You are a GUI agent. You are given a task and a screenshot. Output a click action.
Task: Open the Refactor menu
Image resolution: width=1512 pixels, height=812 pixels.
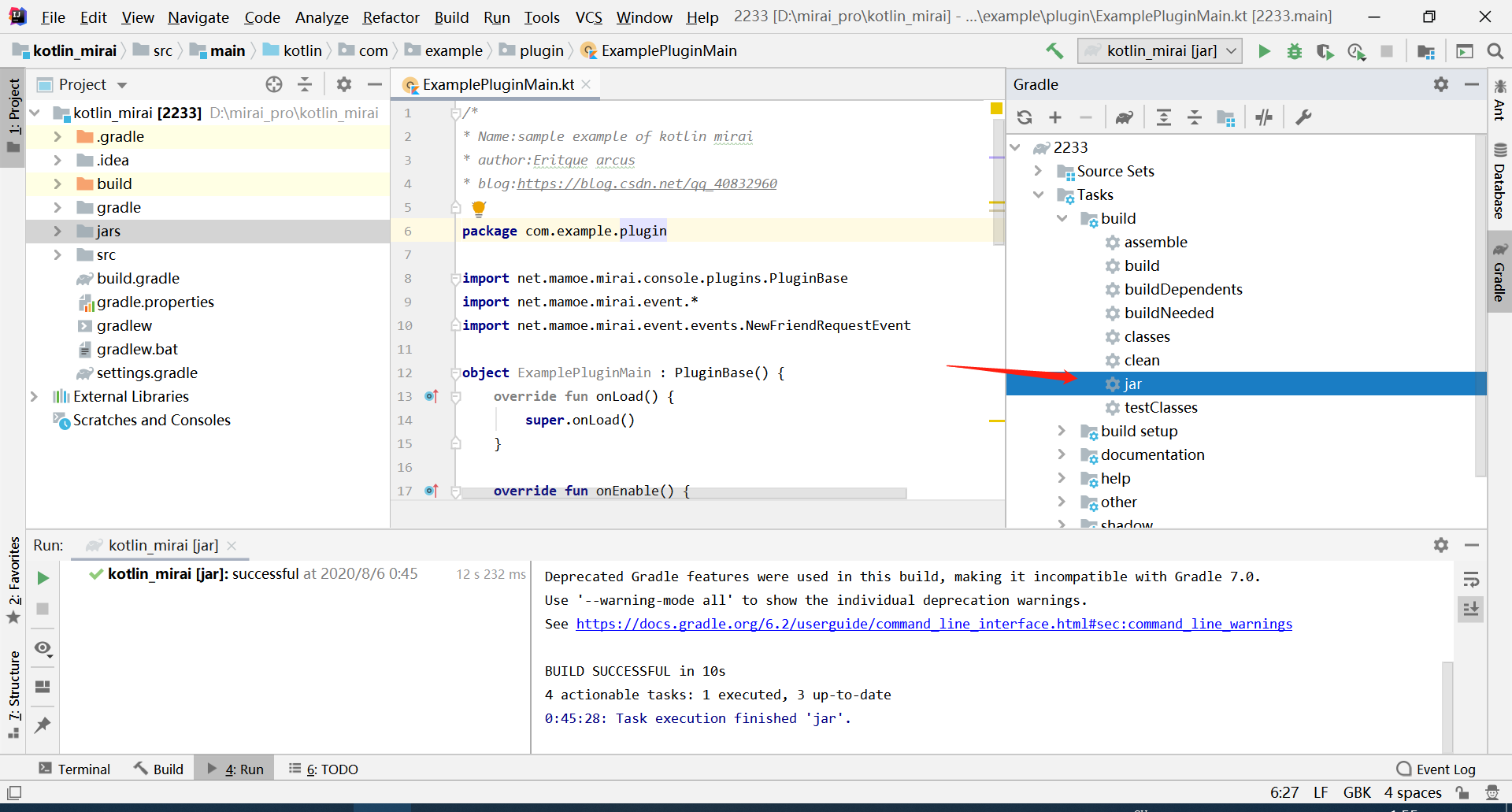pyautogui.click(x=391, y=17)
